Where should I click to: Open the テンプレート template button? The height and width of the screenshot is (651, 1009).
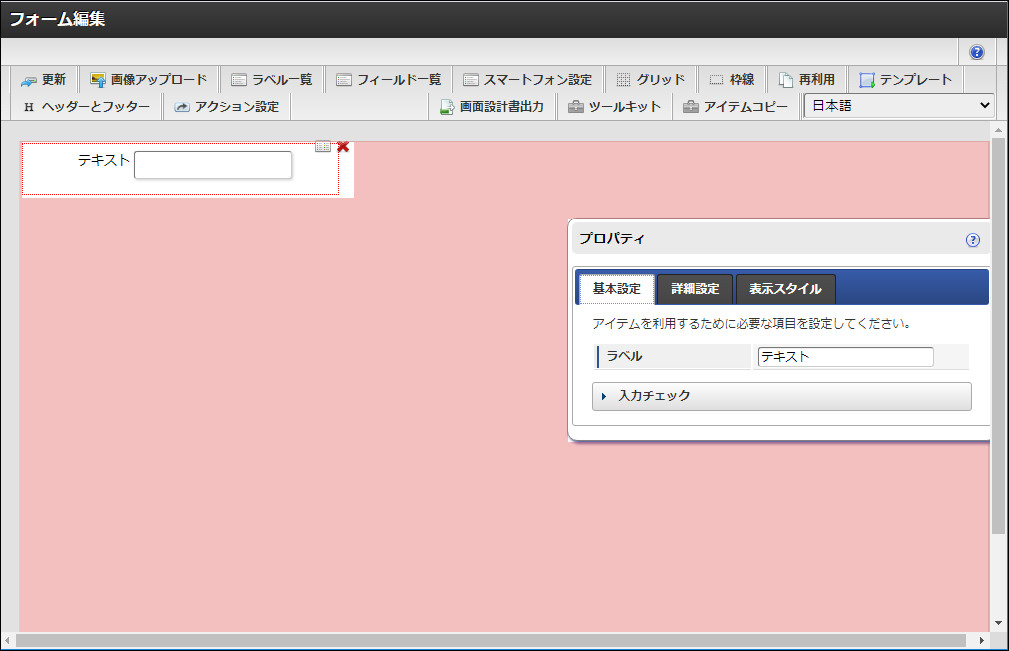[x=906, y=80]
